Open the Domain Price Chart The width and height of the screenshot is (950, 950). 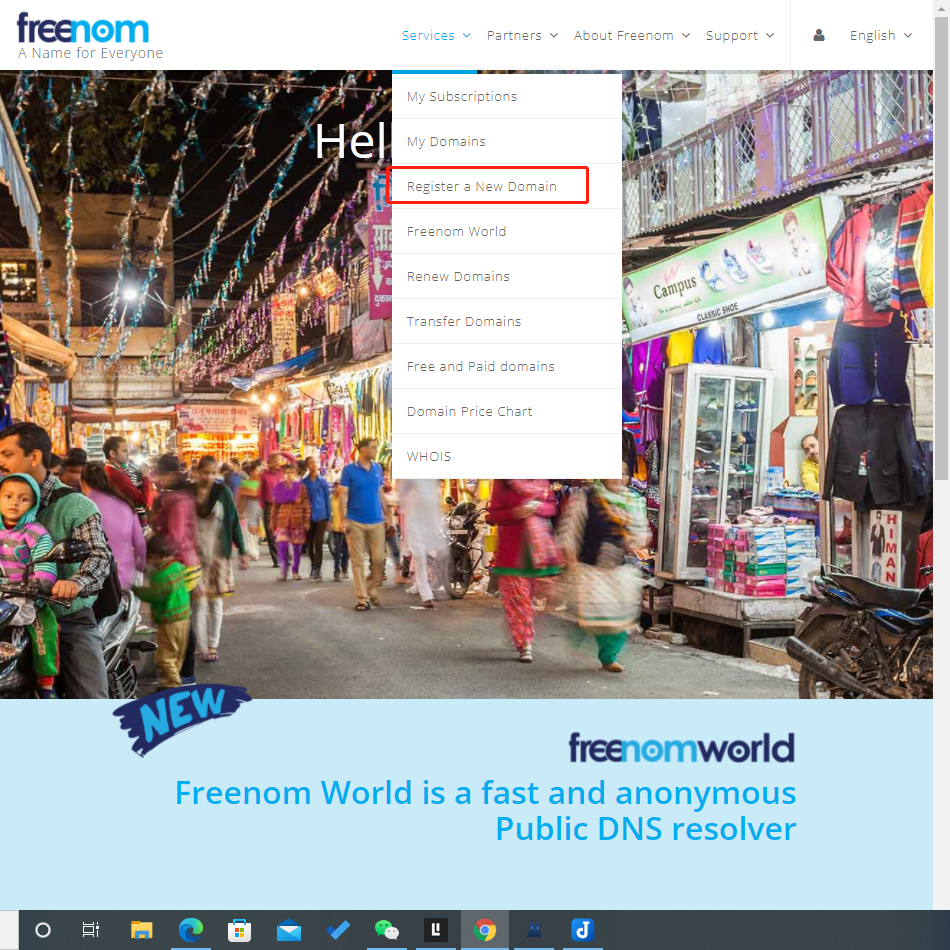(507, 411)
